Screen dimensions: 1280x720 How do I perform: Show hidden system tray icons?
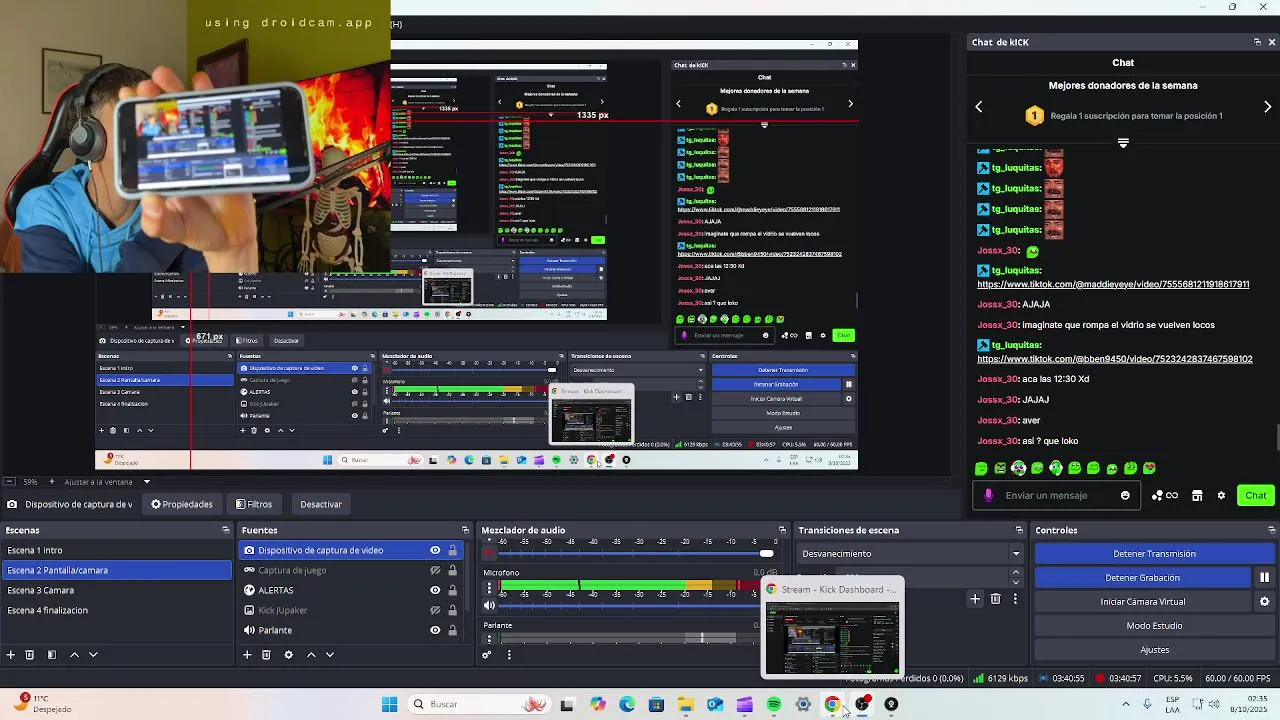1125,704
